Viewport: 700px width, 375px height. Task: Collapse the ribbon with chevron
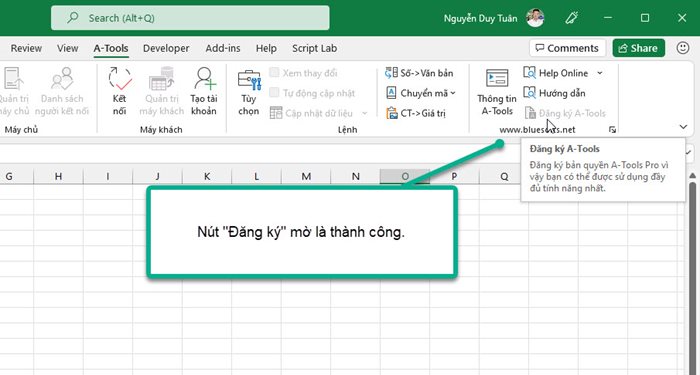(x=683, y=127)
